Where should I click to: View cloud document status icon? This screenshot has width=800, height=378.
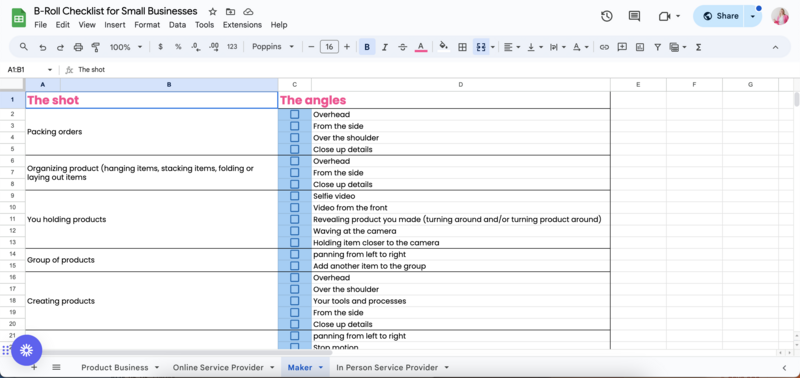[x=248, y=11]
